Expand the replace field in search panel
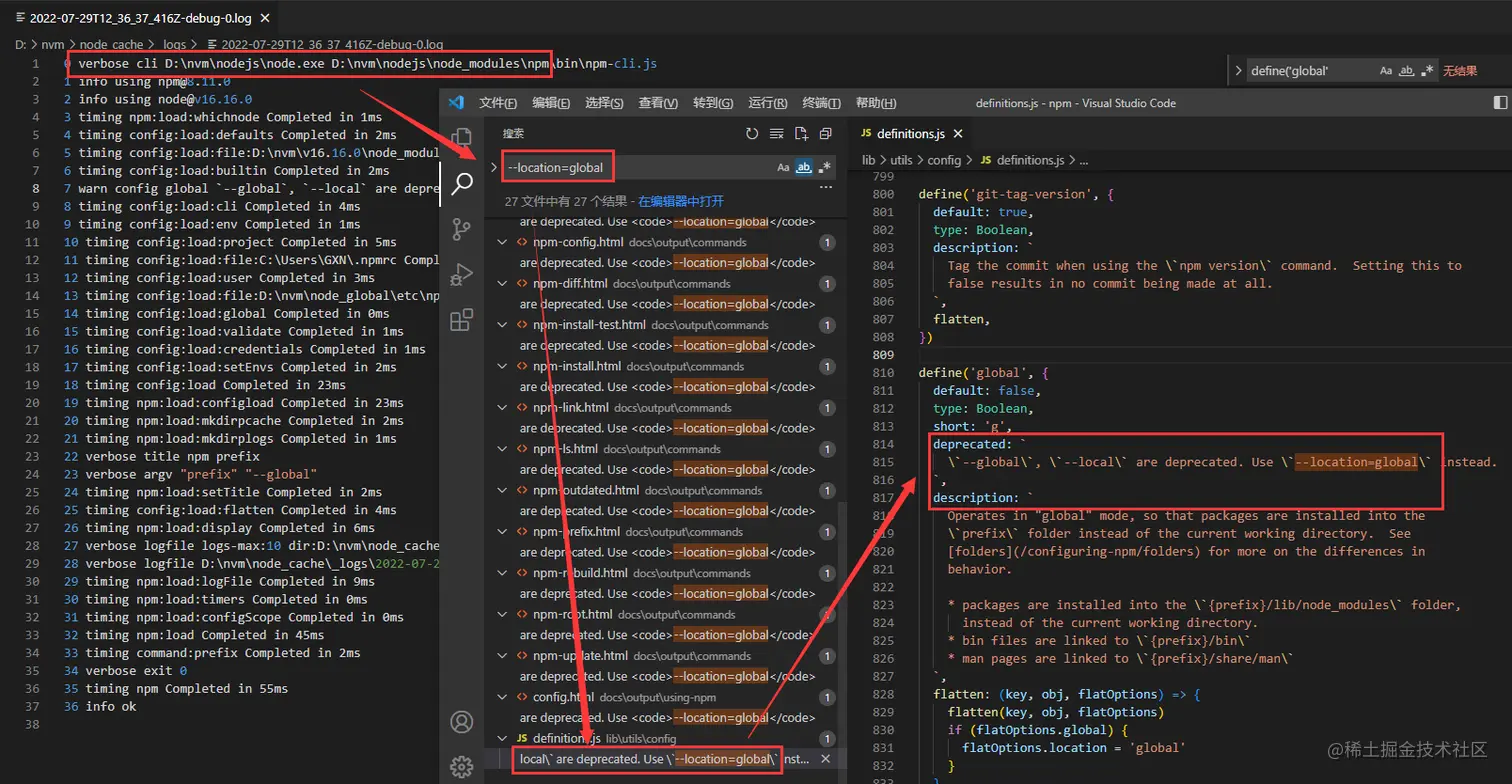Screen dimensions: 1512x784 click(x=494, y=168)
